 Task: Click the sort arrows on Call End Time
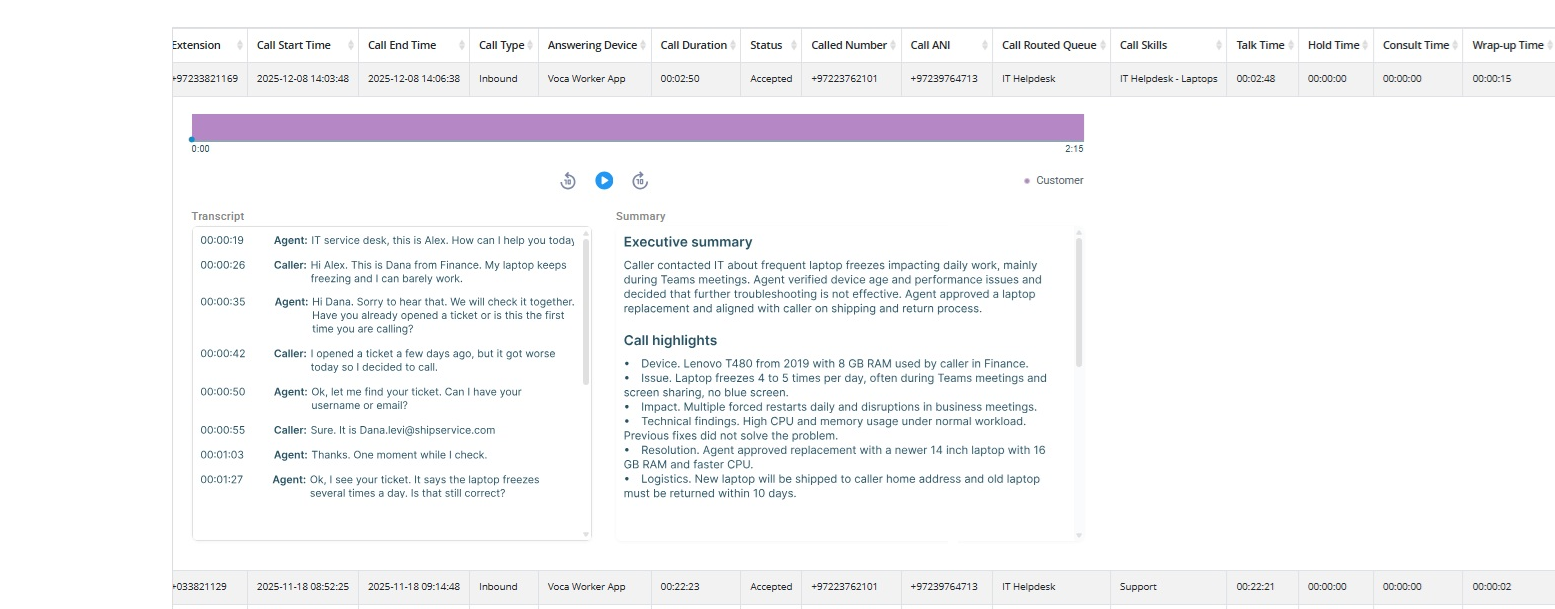tap(461, 46)
